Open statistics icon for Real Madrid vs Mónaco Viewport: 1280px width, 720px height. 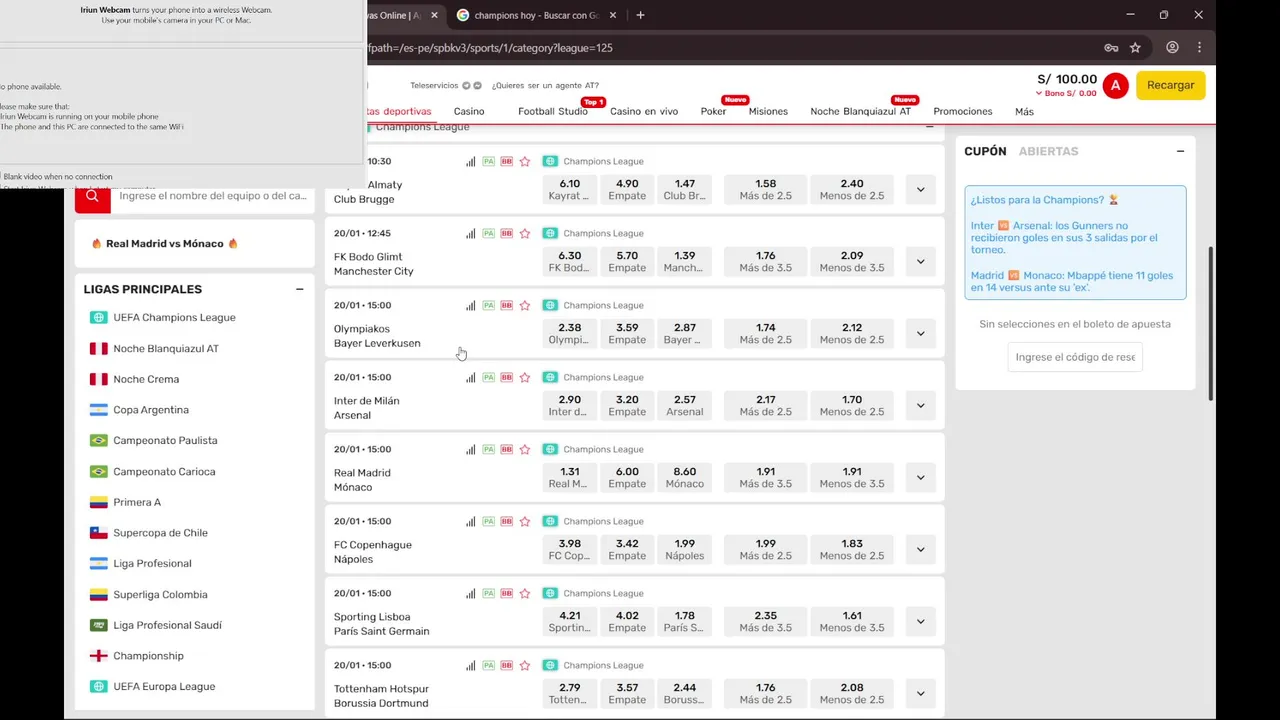(x=470, y=450)
